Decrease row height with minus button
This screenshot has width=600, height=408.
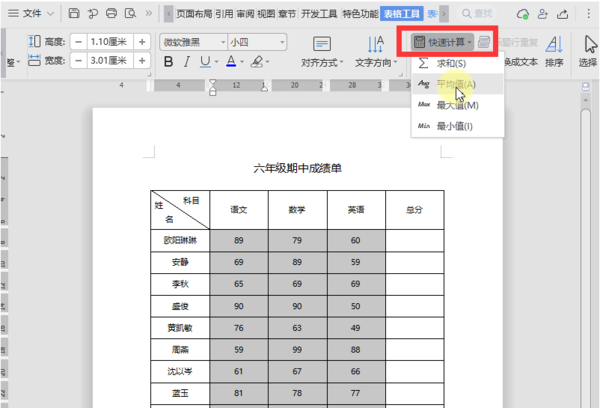click(78, 42)
